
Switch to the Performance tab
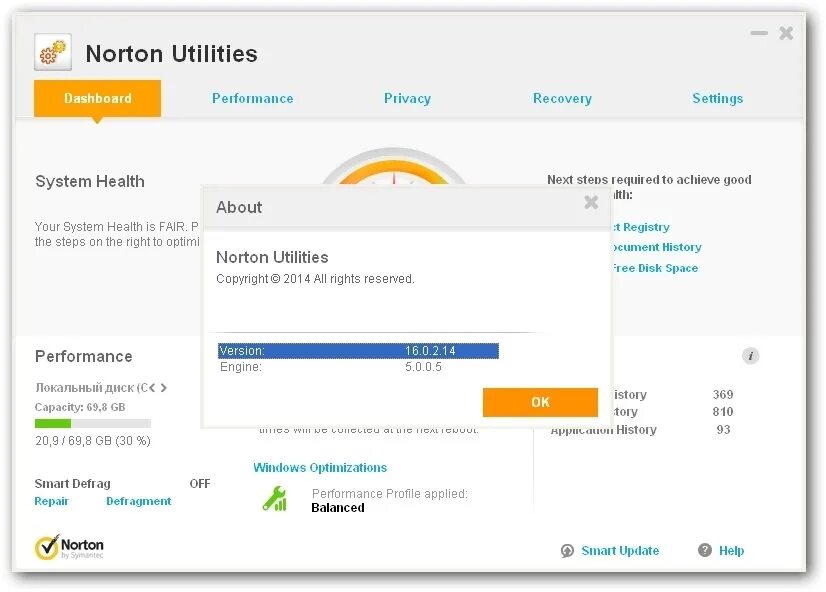tap(252, 98)
